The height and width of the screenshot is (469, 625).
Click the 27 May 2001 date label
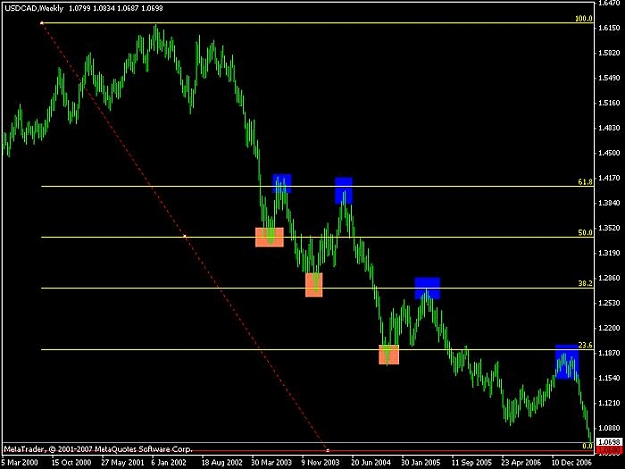pyautogui.click(x=122, y=463)
